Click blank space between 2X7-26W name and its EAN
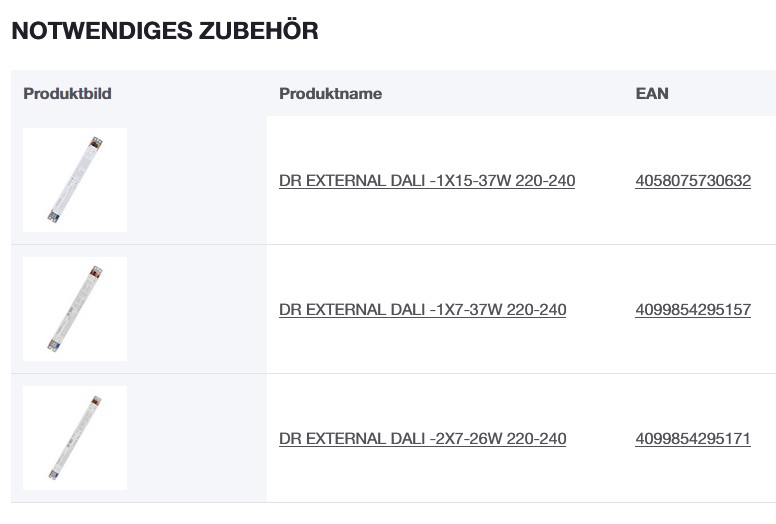The image size is (776, 524). (600, 439)
